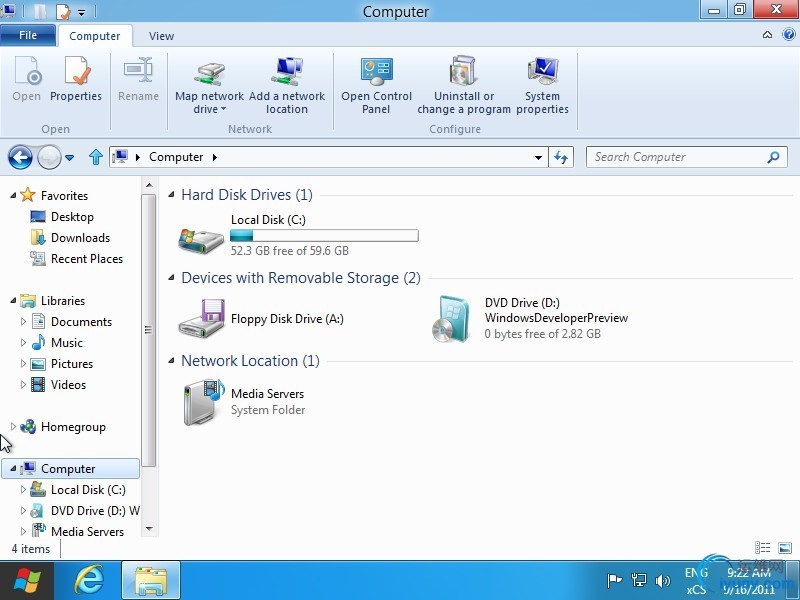Switch to the View ribbon tab
This screenshot has height=600, width=800.
point(161,36)
